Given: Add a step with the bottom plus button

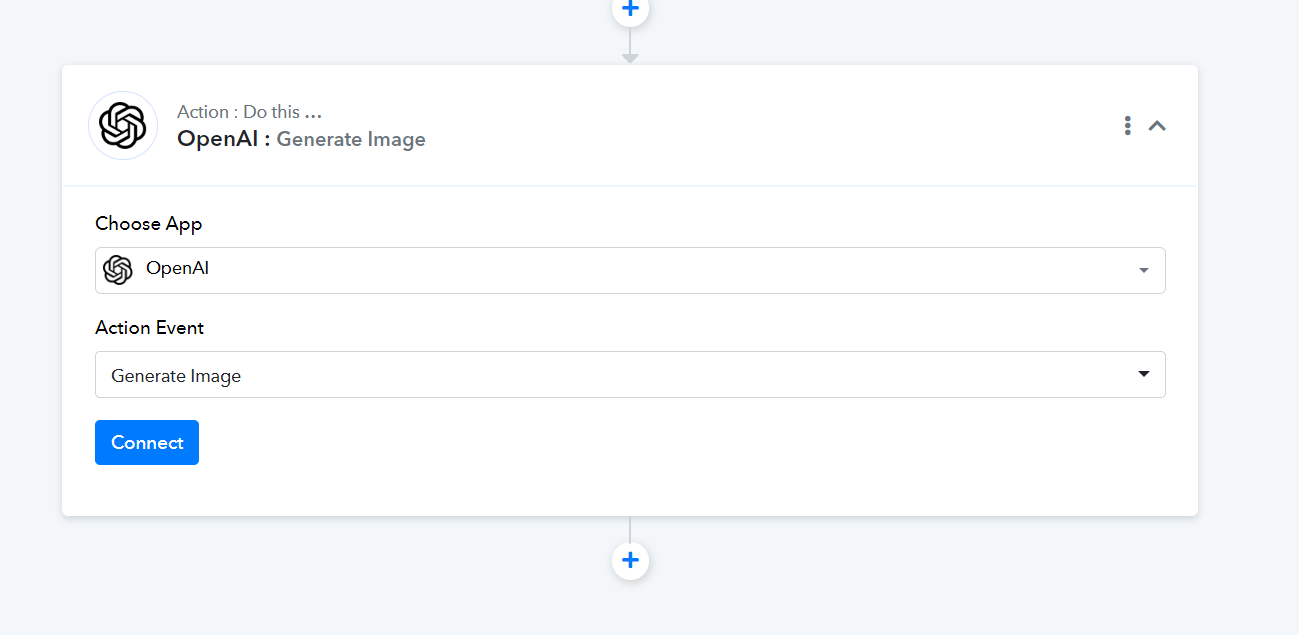Looking at the screenshot, I should [x=630, y=560].
